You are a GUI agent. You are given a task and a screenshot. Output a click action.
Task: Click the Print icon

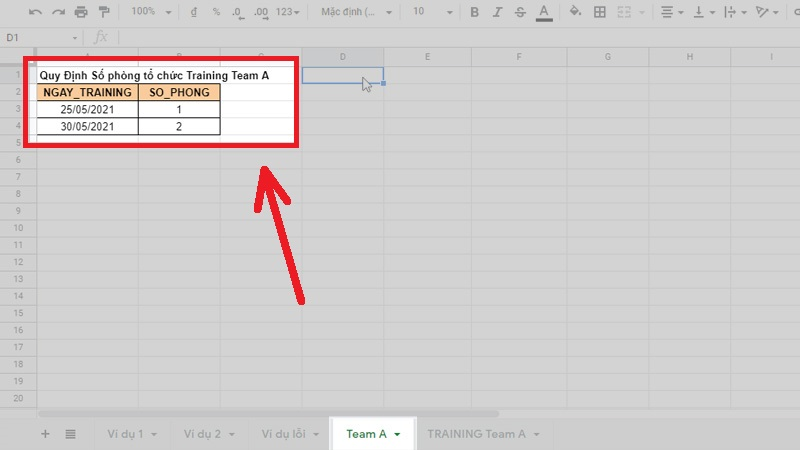tap(81, 13)
